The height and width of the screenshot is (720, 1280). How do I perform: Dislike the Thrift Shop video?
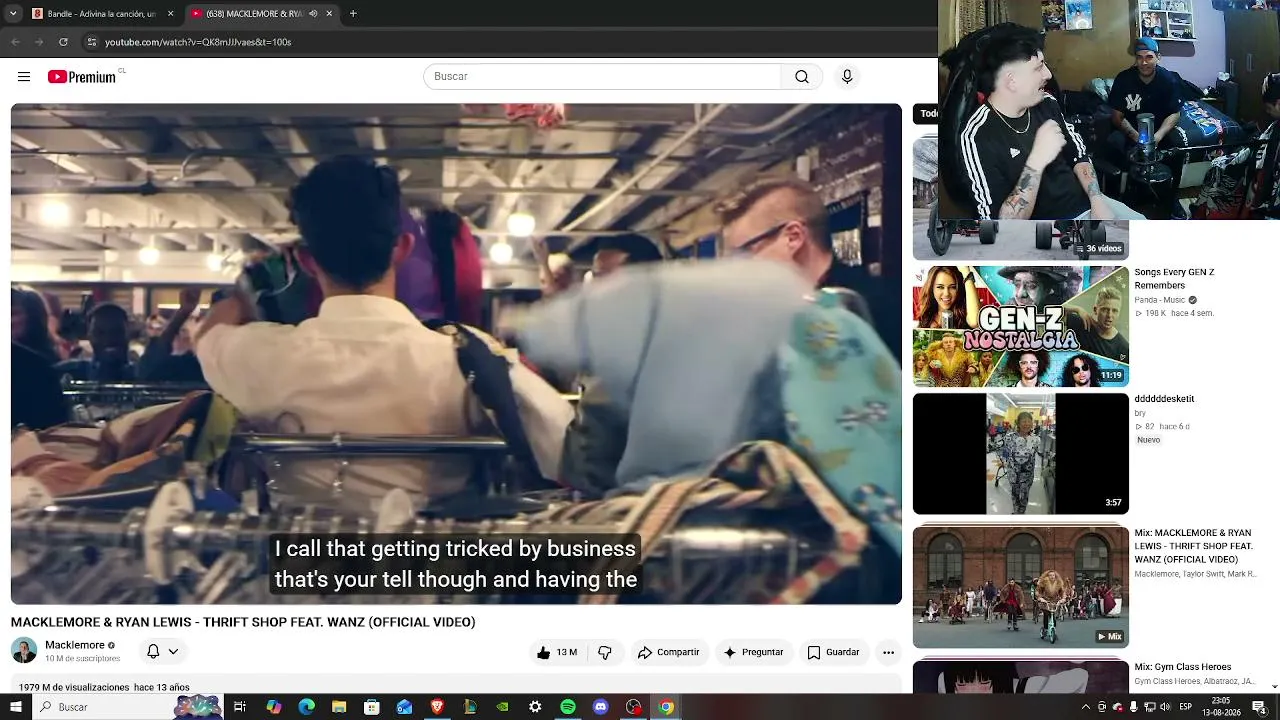[x=605, y=652]
